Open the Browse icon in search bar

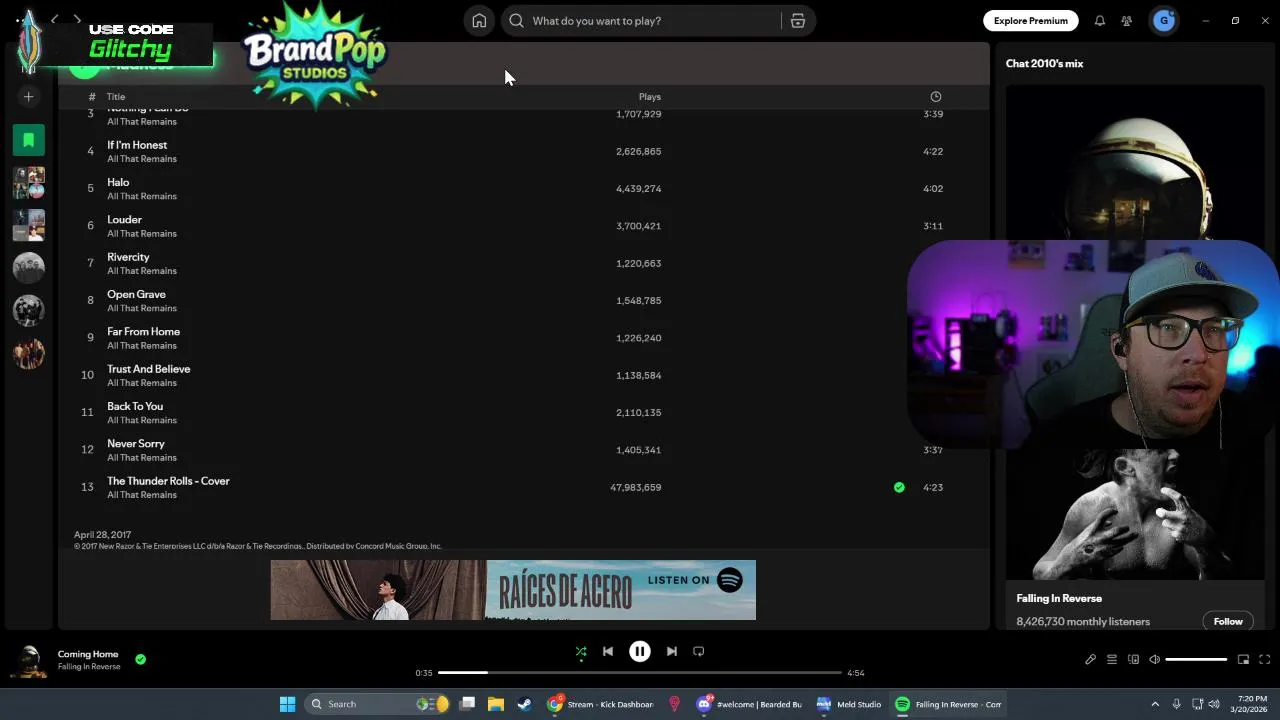tap(798, 21)
